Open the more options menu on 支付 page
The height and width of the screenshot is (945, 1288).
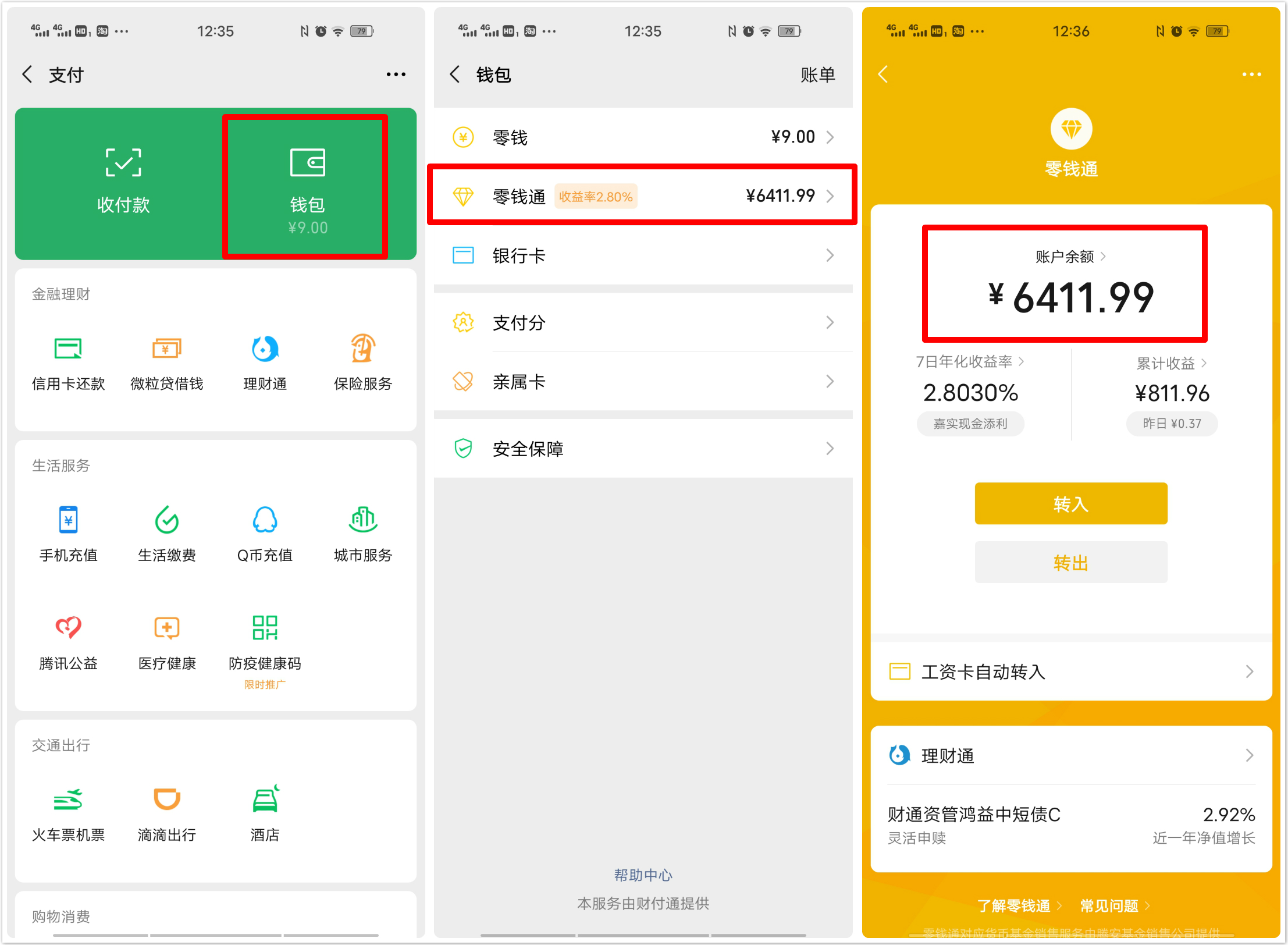[396, 74]
